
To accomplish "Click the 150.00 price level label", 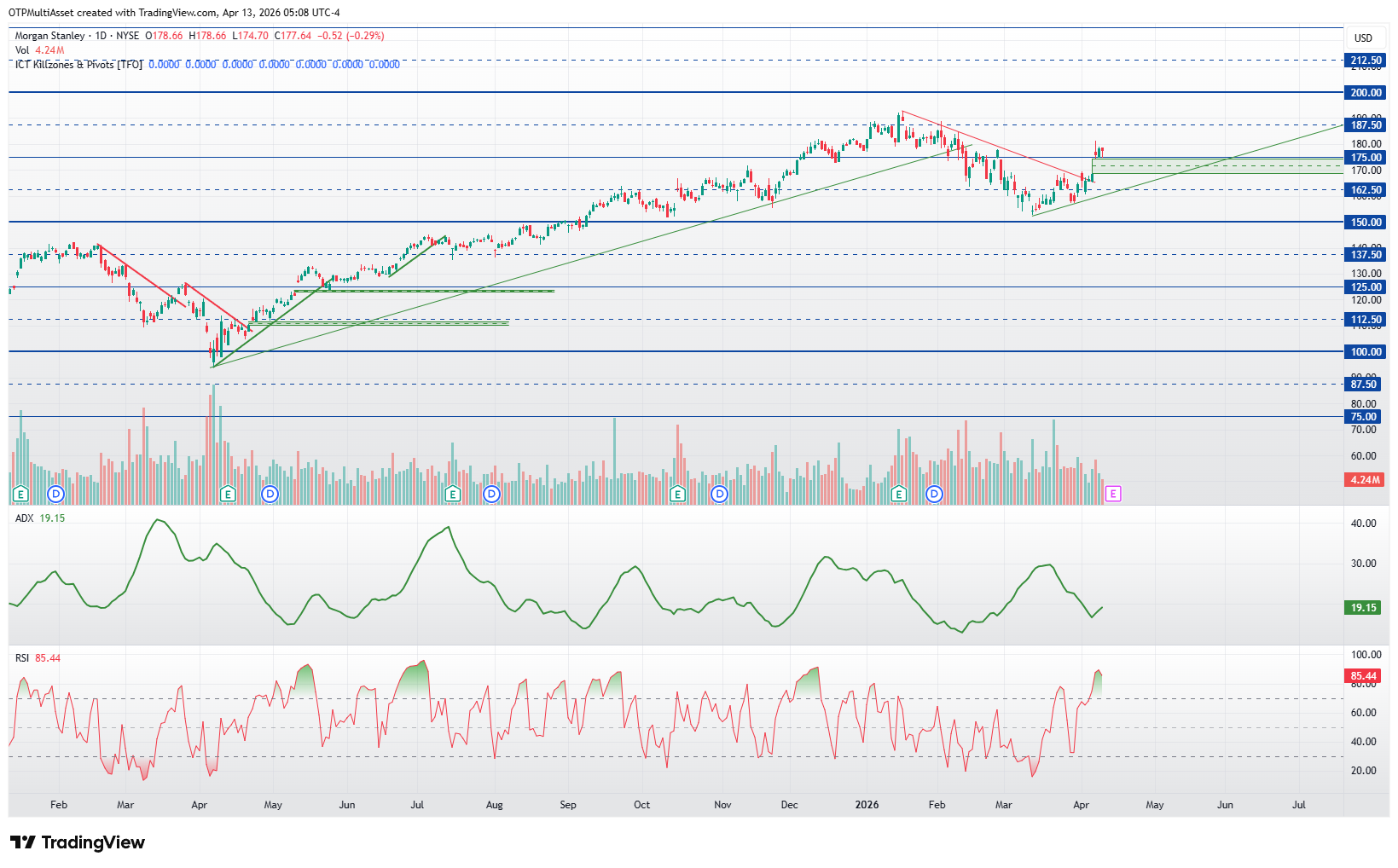I will tap(1366, 223).
